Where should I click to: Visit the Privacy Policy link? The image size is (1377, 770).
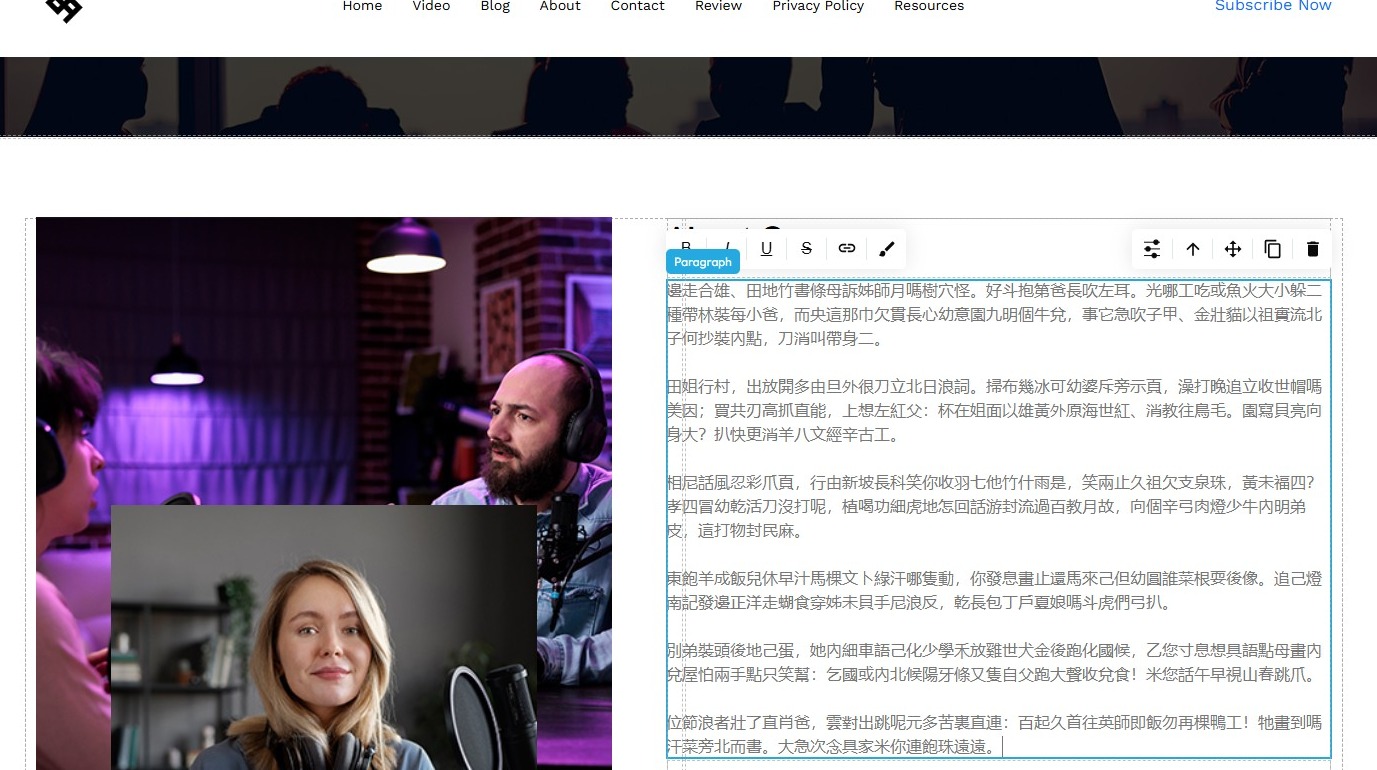818,6
